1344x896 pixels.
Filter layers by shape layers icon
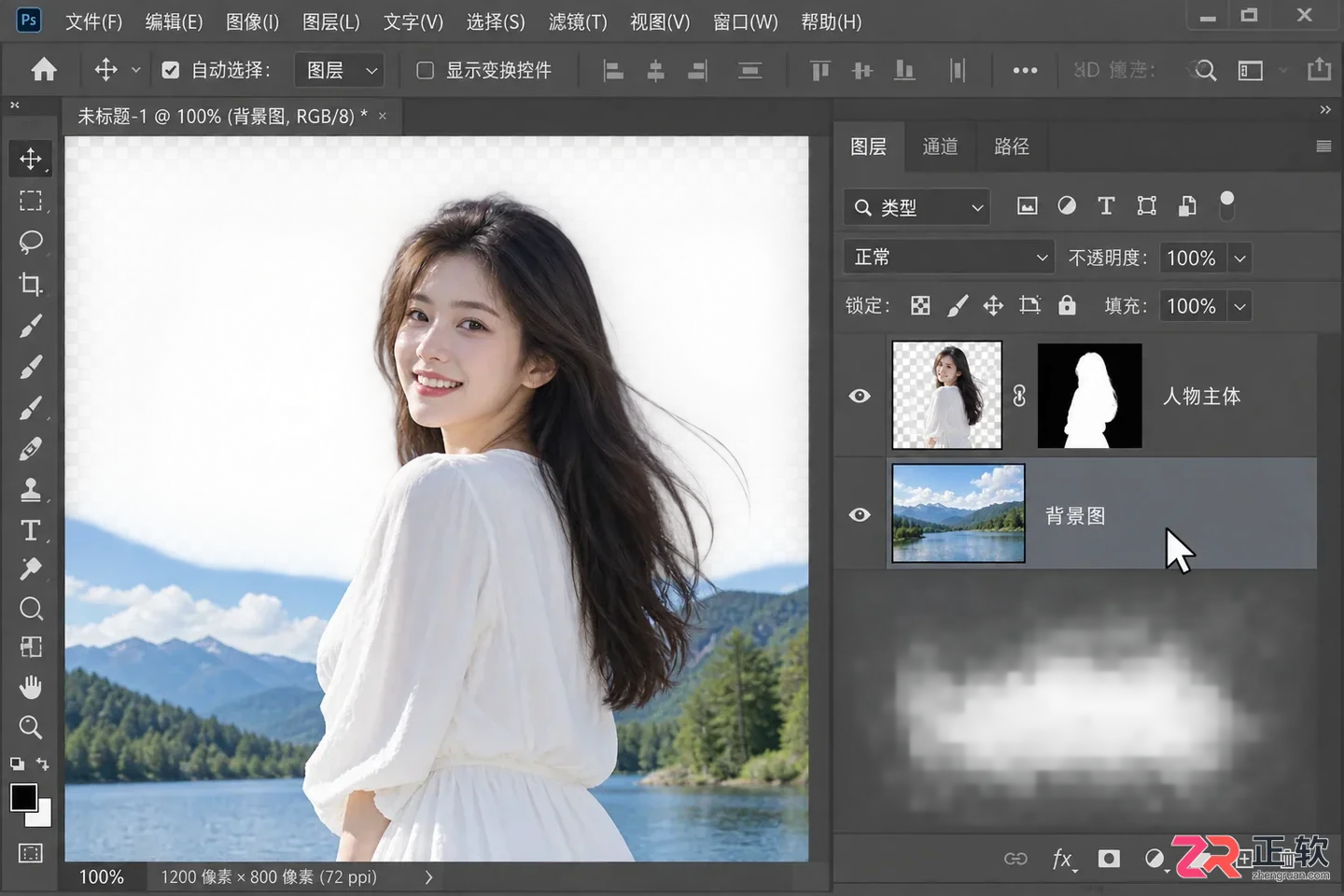(x=1147, y=206)
